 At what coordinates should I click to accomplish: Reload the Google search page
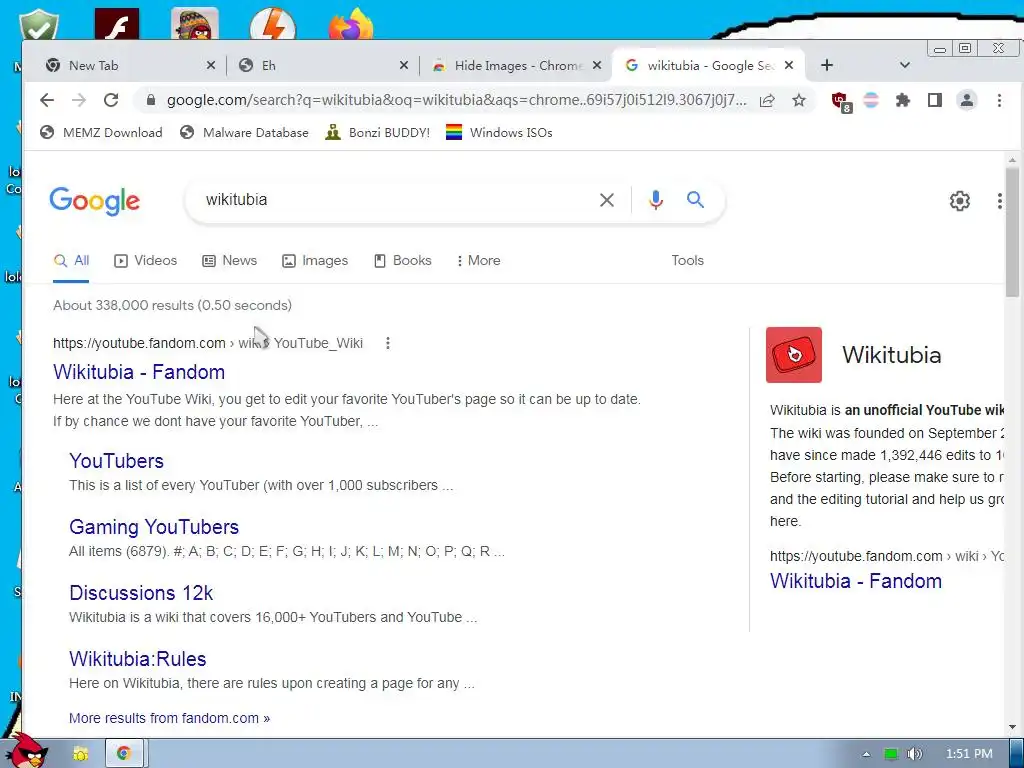point(111,100)
